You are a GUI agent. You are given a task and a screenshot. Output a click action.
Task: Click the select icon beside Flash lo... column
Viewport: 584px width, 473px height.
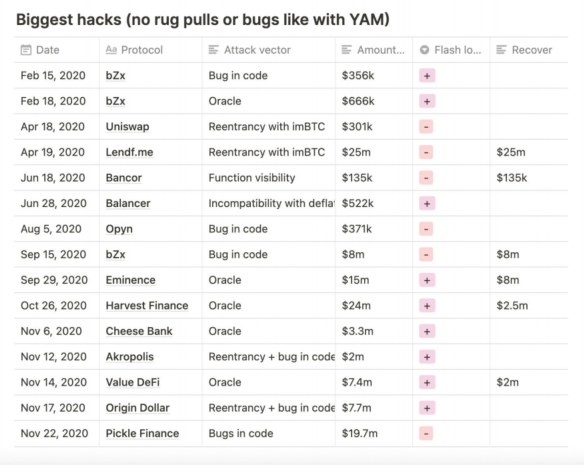424,50
